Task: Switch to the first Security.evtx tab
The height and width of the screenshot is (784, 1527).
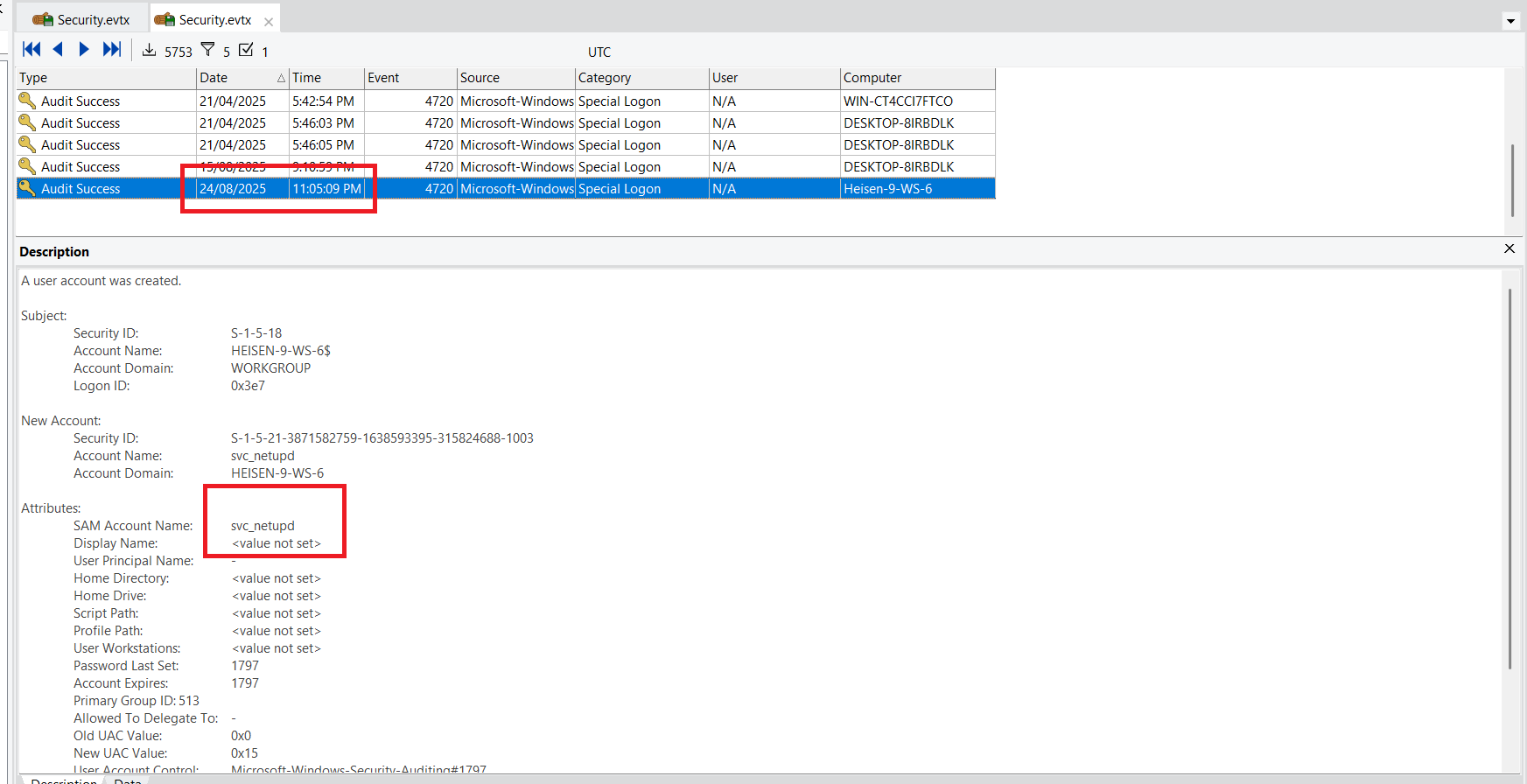Action: [82, 19]
